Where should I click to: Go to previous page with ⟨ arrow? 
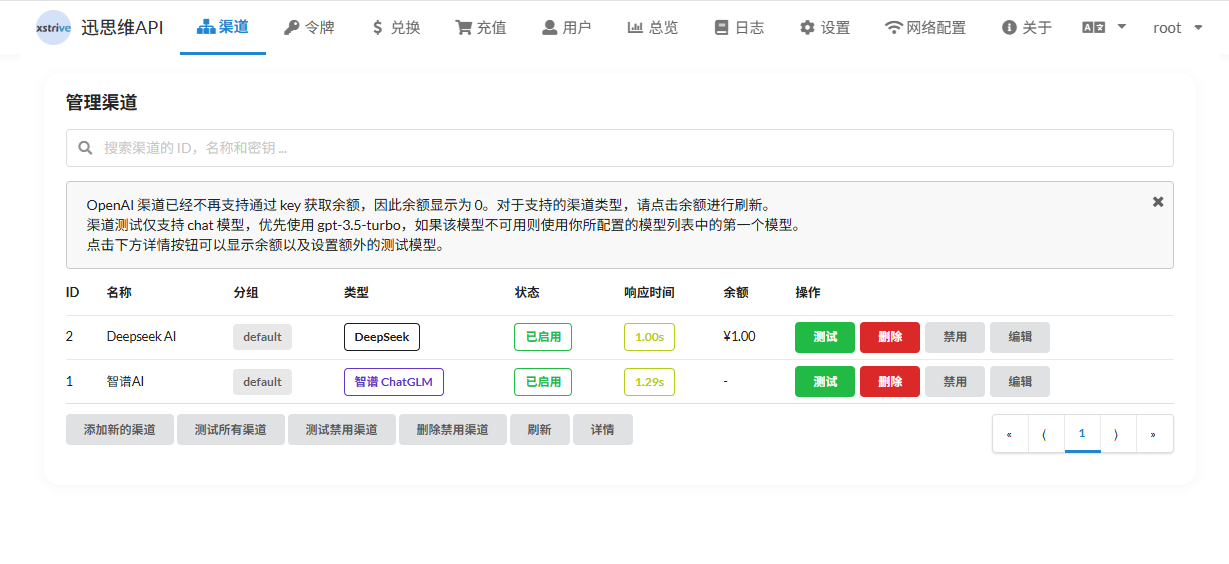[x=1046, y=434]
